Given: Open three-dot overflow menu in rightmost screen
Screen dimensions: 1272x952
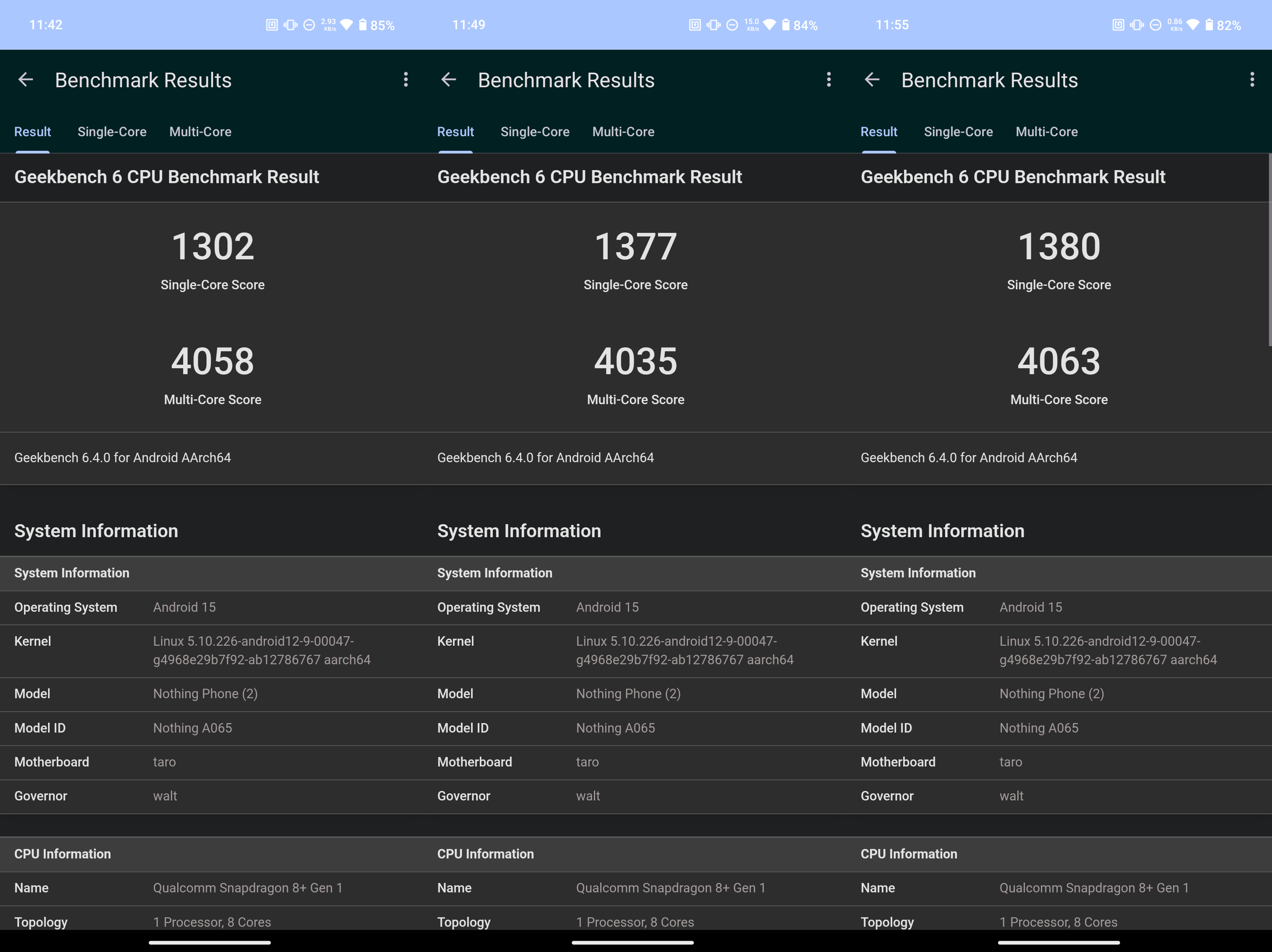Looking at the screenshot, I should 1252,79.
